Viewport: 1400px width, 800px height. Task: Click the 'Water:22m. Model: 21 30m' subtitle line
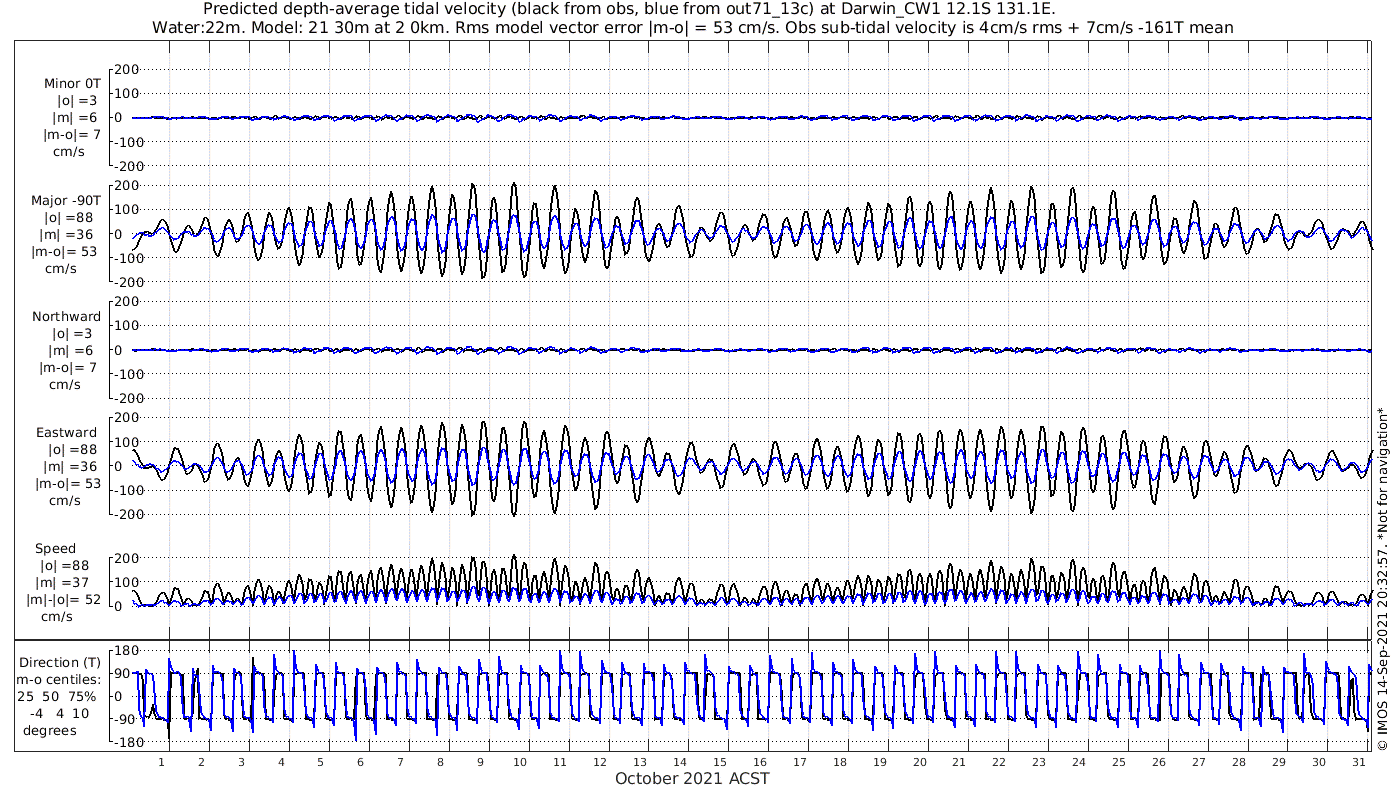tap(692, 28)
